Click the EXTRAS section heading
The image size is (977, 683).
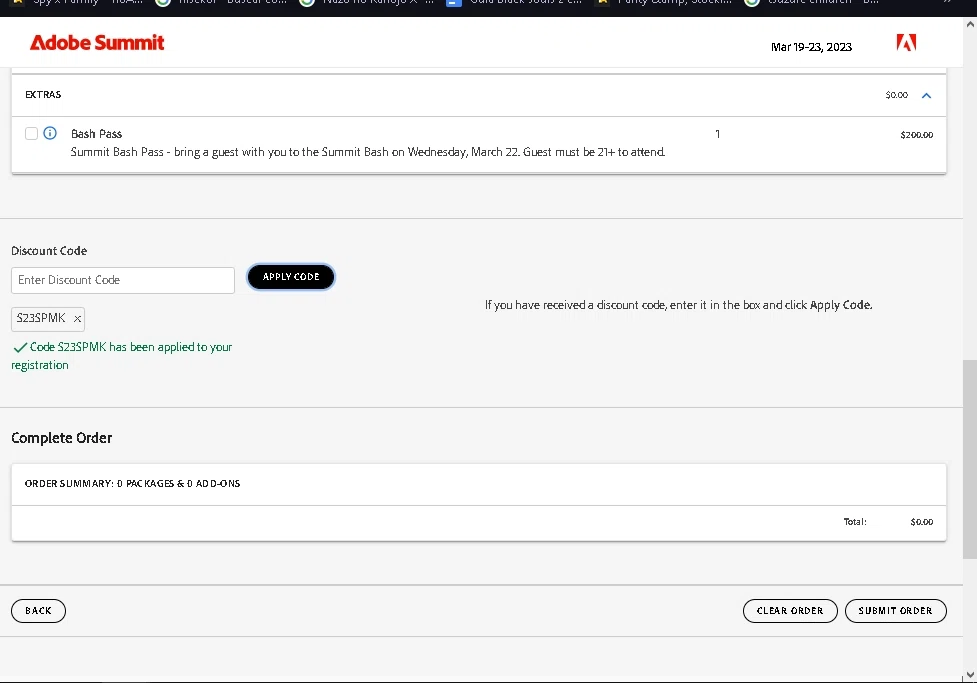pyautogui.click(x=43, y=95)
